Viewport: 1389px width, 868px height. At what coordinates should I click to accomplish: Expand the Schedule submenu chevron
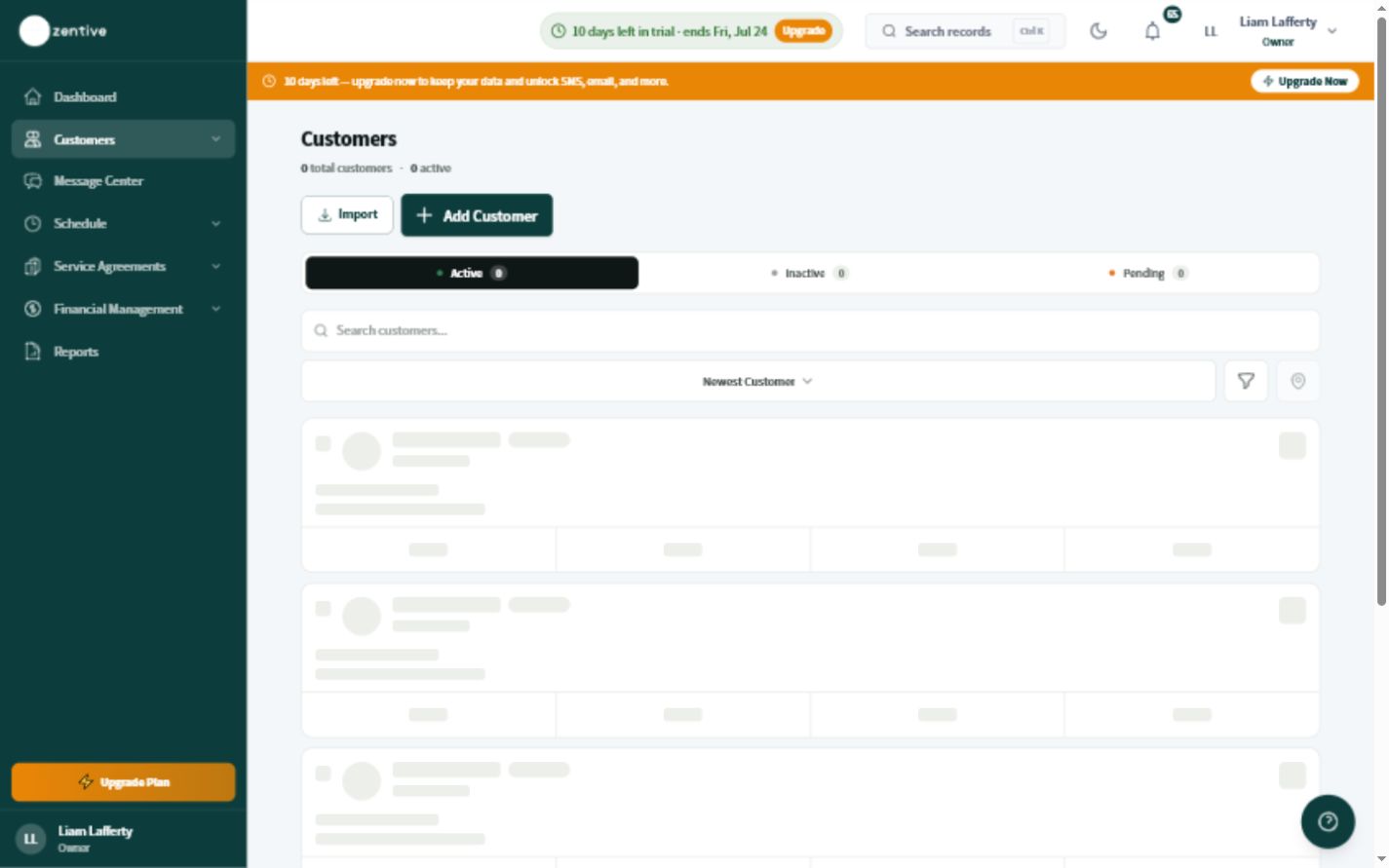(x=215, y=223)
